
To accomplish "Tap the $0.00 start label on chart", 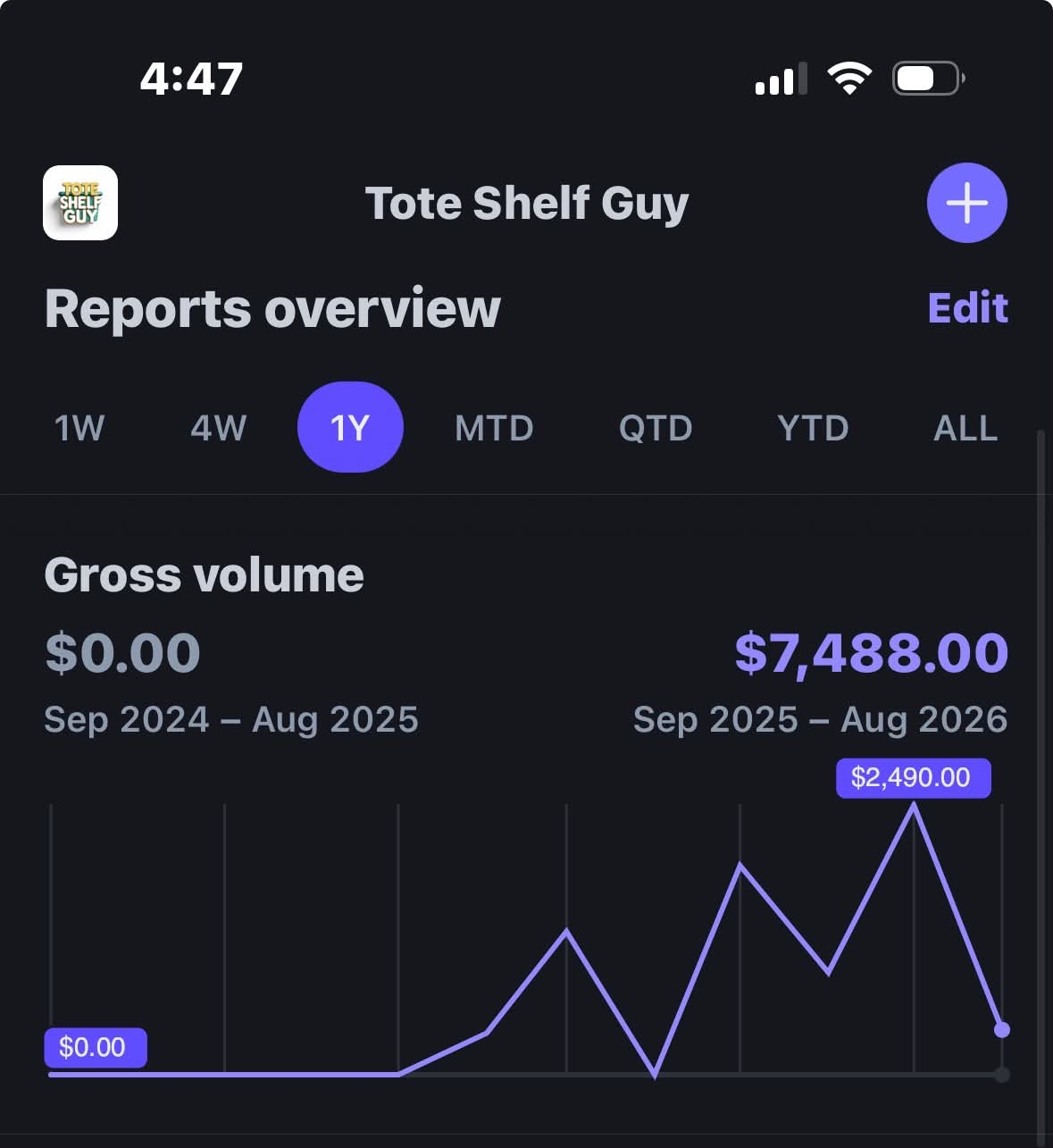I will tap(95, 1047).
